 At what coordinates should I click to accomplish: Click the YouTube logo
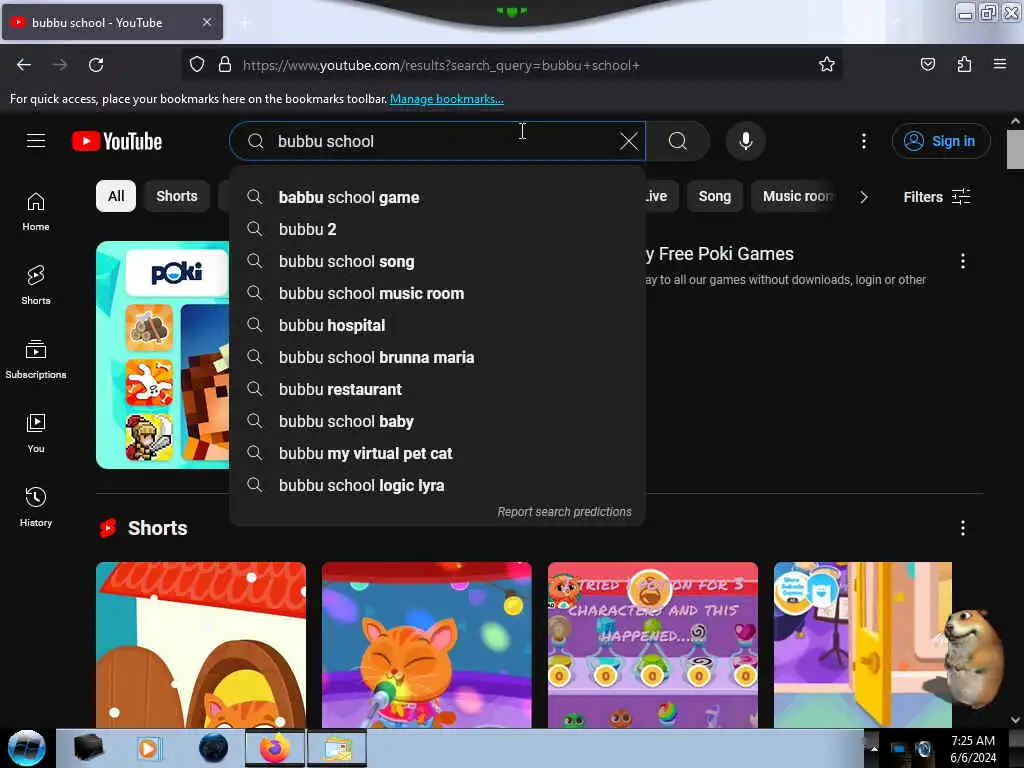click(117, 141)
